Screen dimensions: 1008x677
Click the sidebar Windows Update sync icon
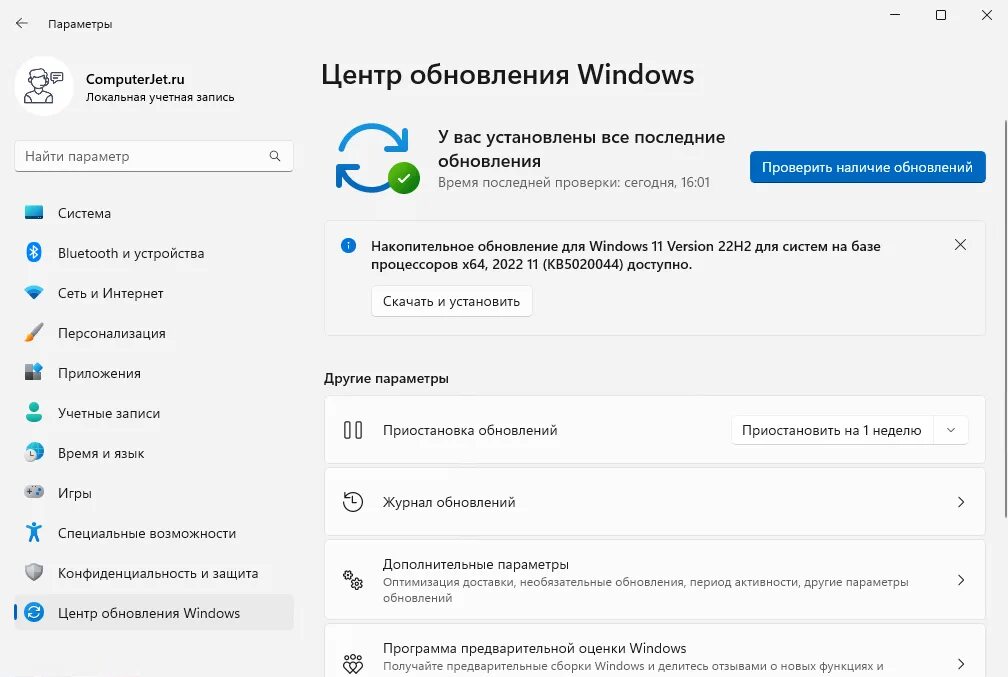pyautogui.click(x=34, y=612)
